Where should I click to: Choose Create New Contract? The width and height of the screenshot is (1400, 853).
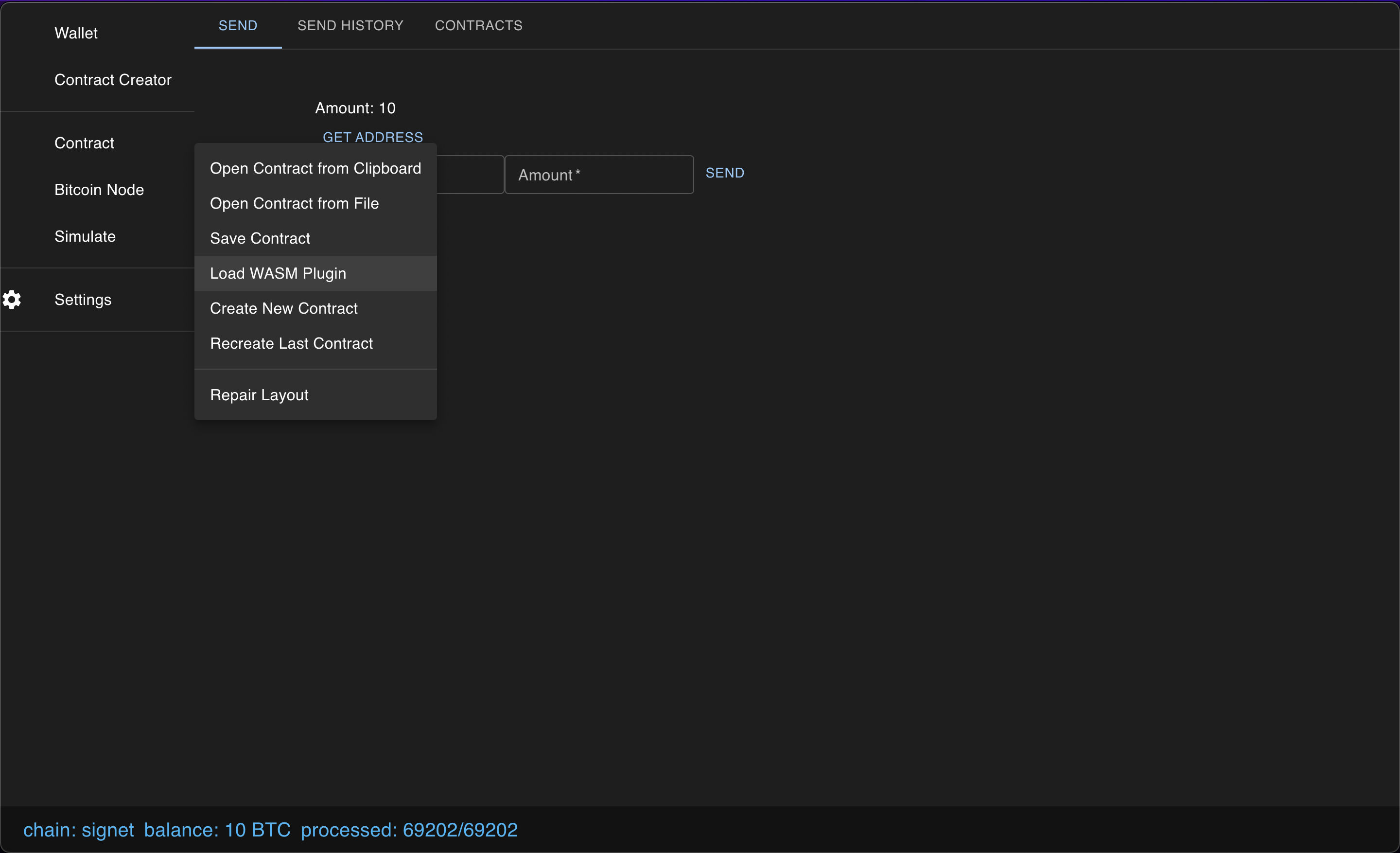(315, 308)
